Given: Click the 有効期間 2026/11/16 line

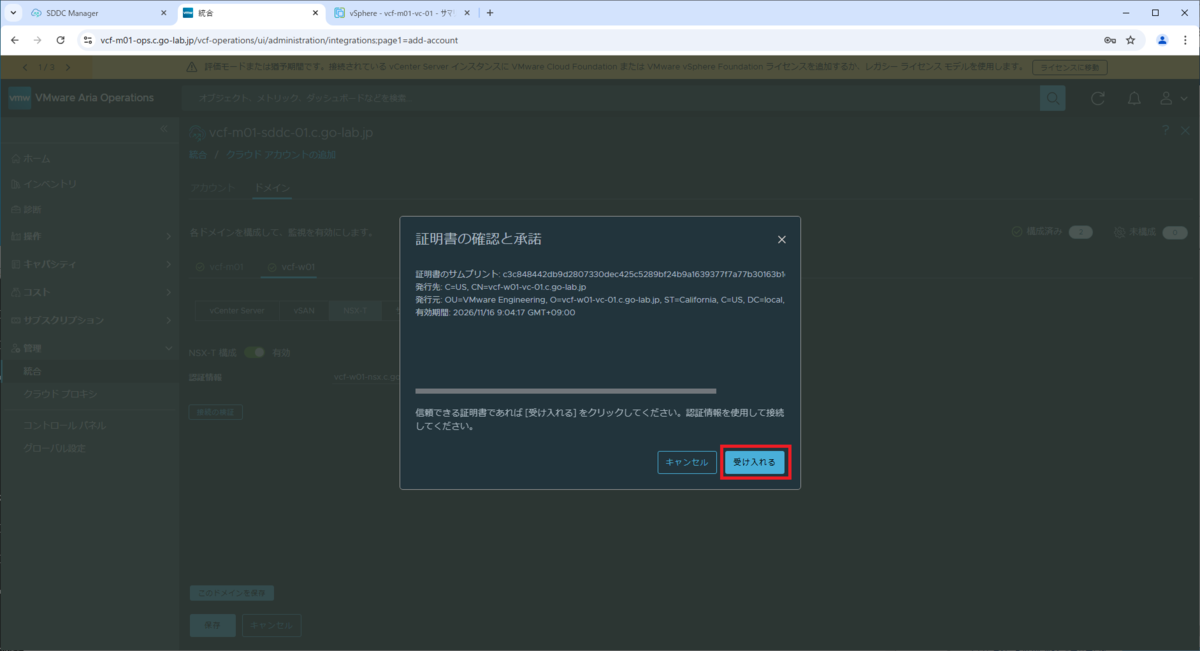Looking at the screenshot, I should pyautogui.click(x=495, y=312).
